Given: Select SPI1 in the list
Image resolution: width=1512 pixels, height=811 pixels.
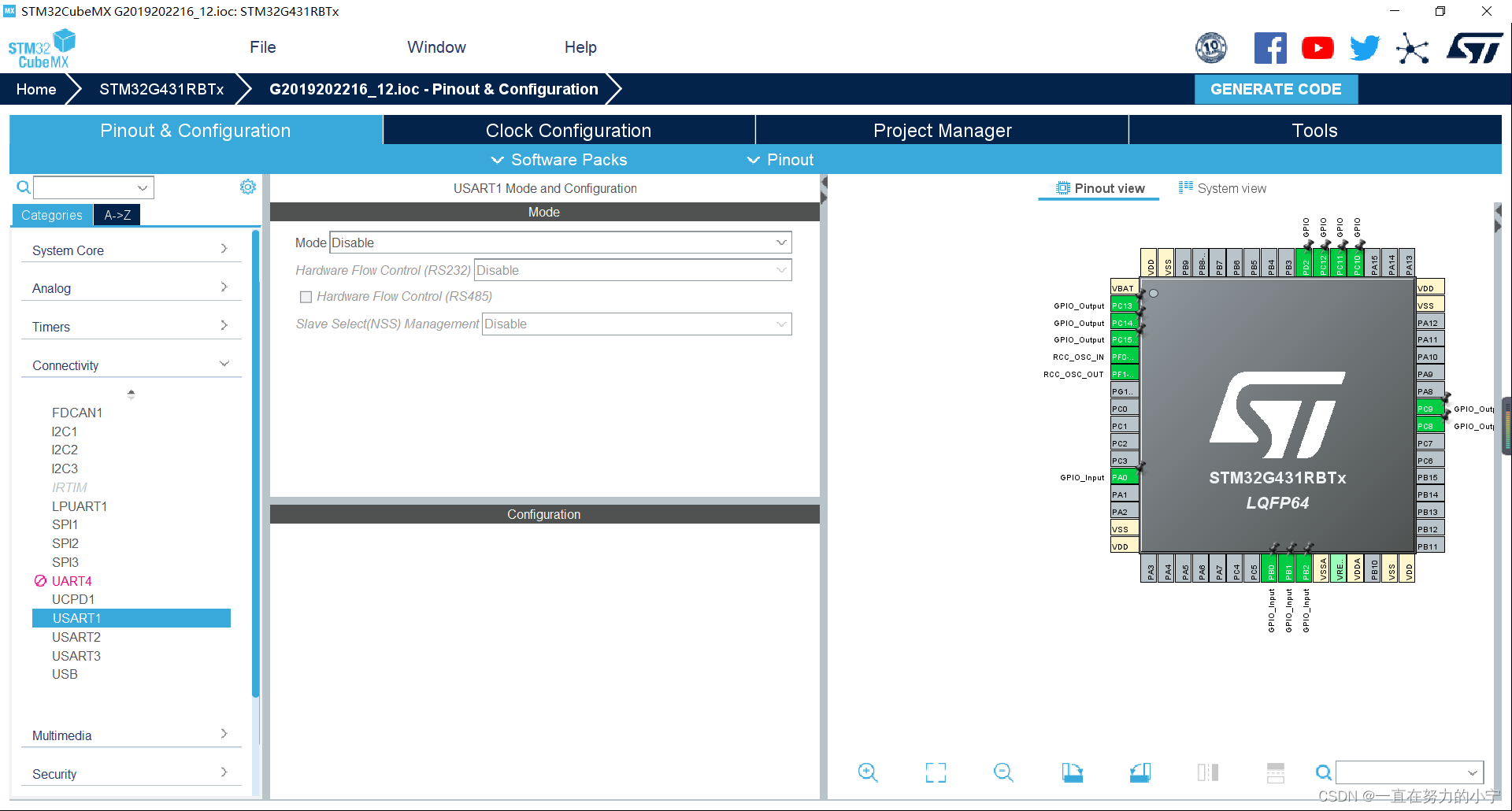Looking at the screenshot, I should tap(65, 524).
